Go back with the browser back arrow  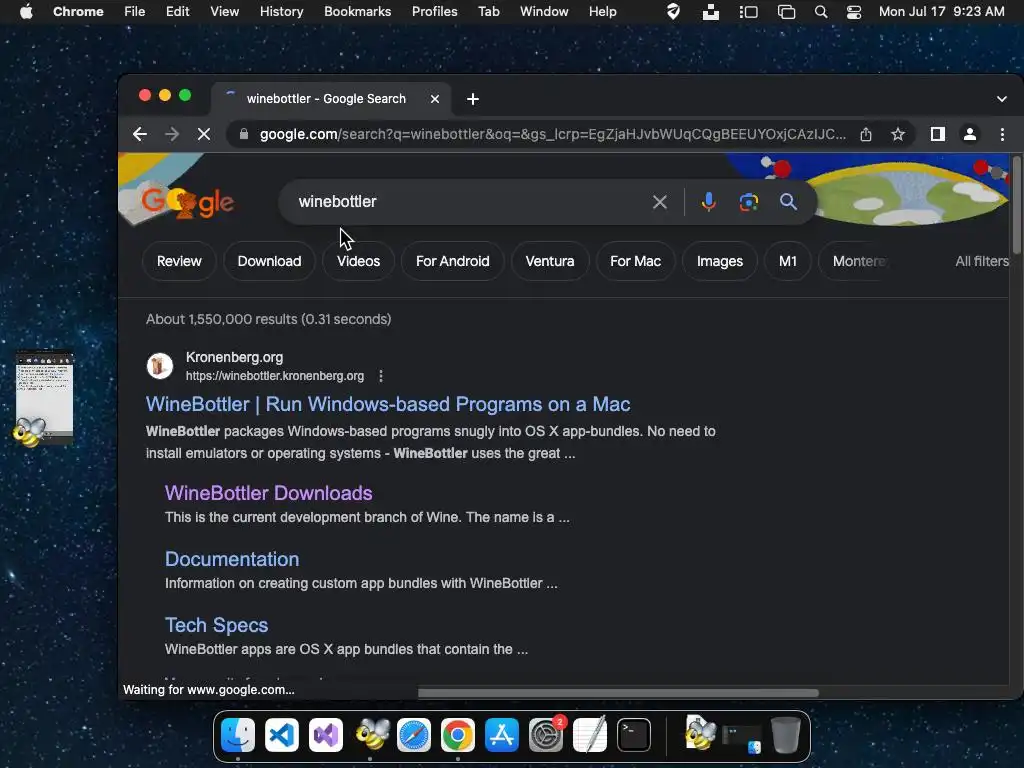(x=140, y=135)
